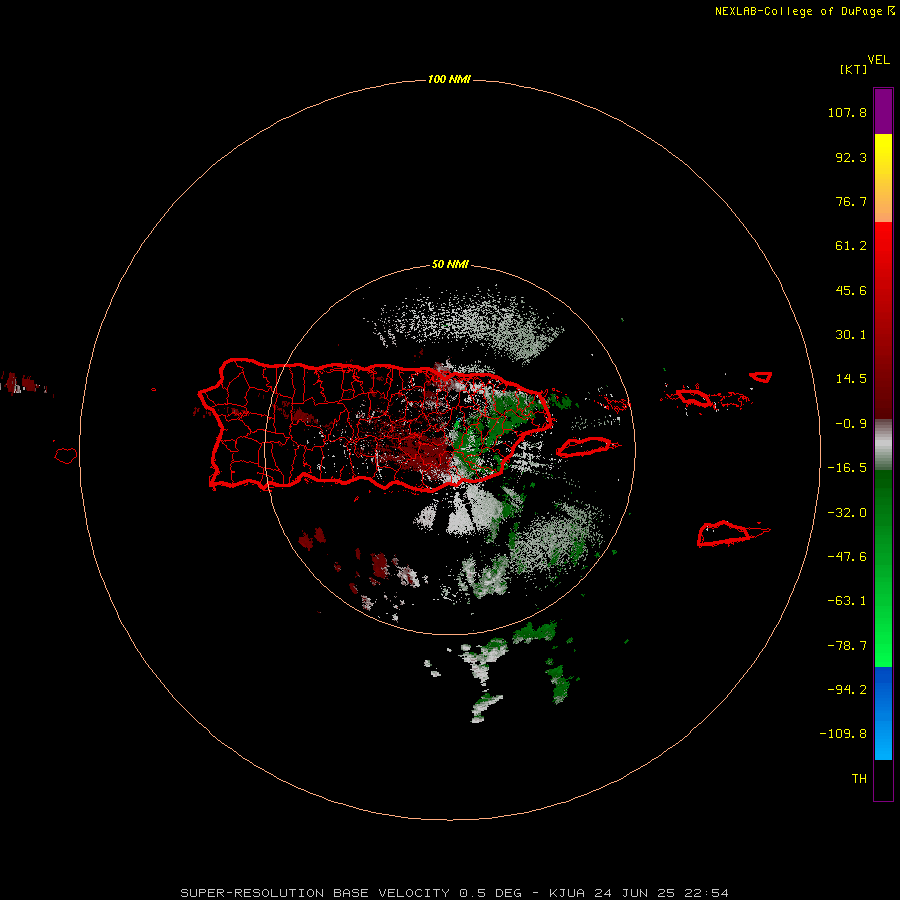Click the St. Thomas island outline
The height and width of the screenshot is (900, 900).
coord(693,397)
